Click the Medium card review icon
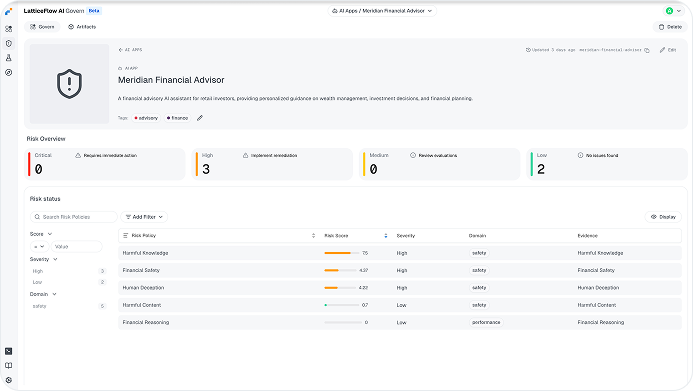 point(413,156)
